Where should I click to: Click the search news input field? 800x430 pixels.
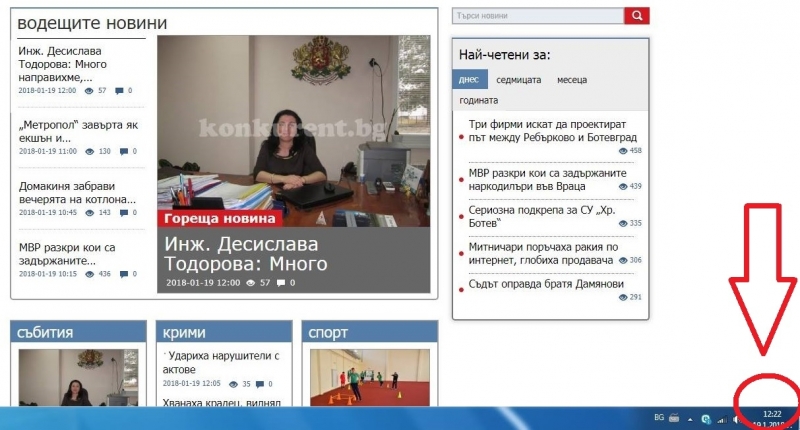pyautogui.click(x=537, y=16)
